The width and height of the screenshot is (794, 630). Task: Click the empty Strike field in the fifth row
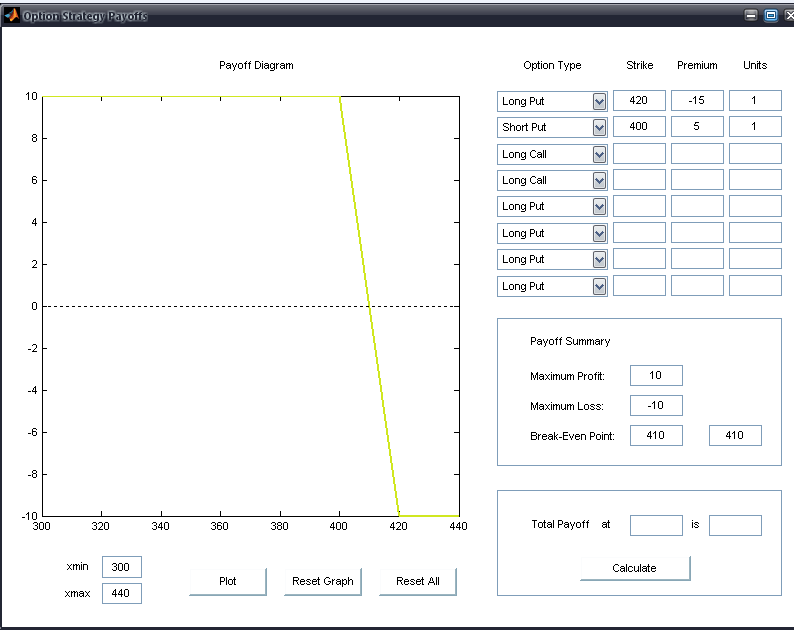(639, 206)
